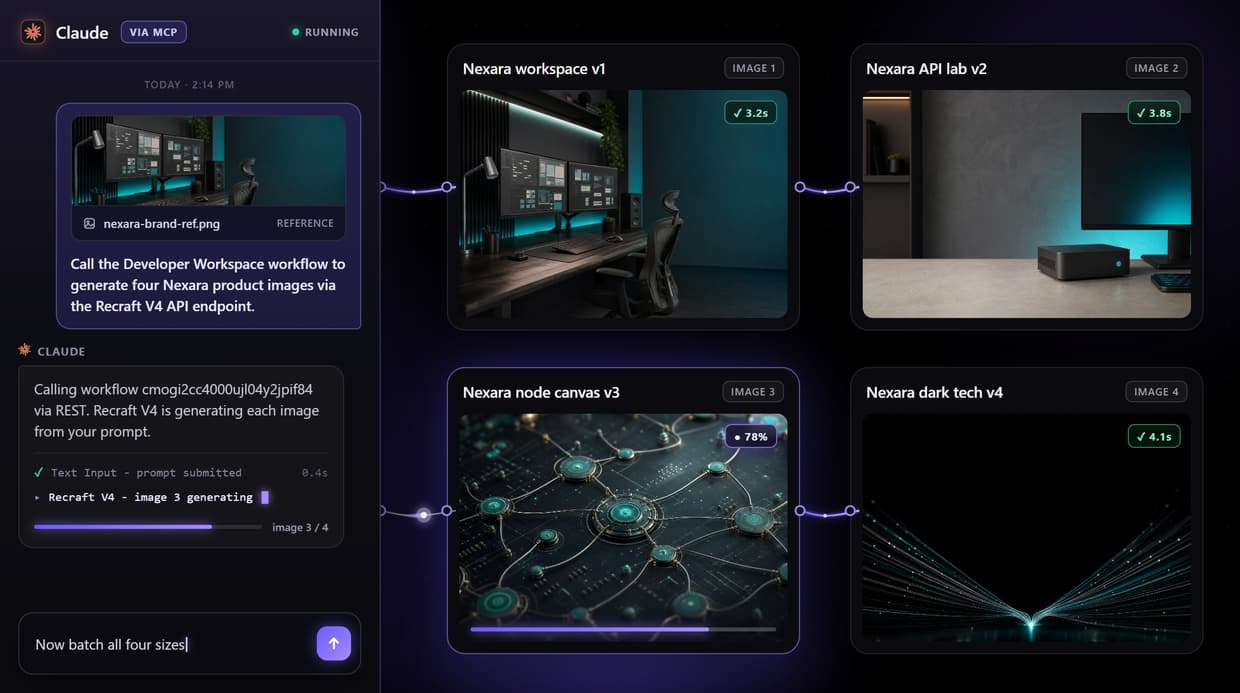Click the input connector node of API lab v2 card
Screen dimensions: 1240x693
click(851, 186)
